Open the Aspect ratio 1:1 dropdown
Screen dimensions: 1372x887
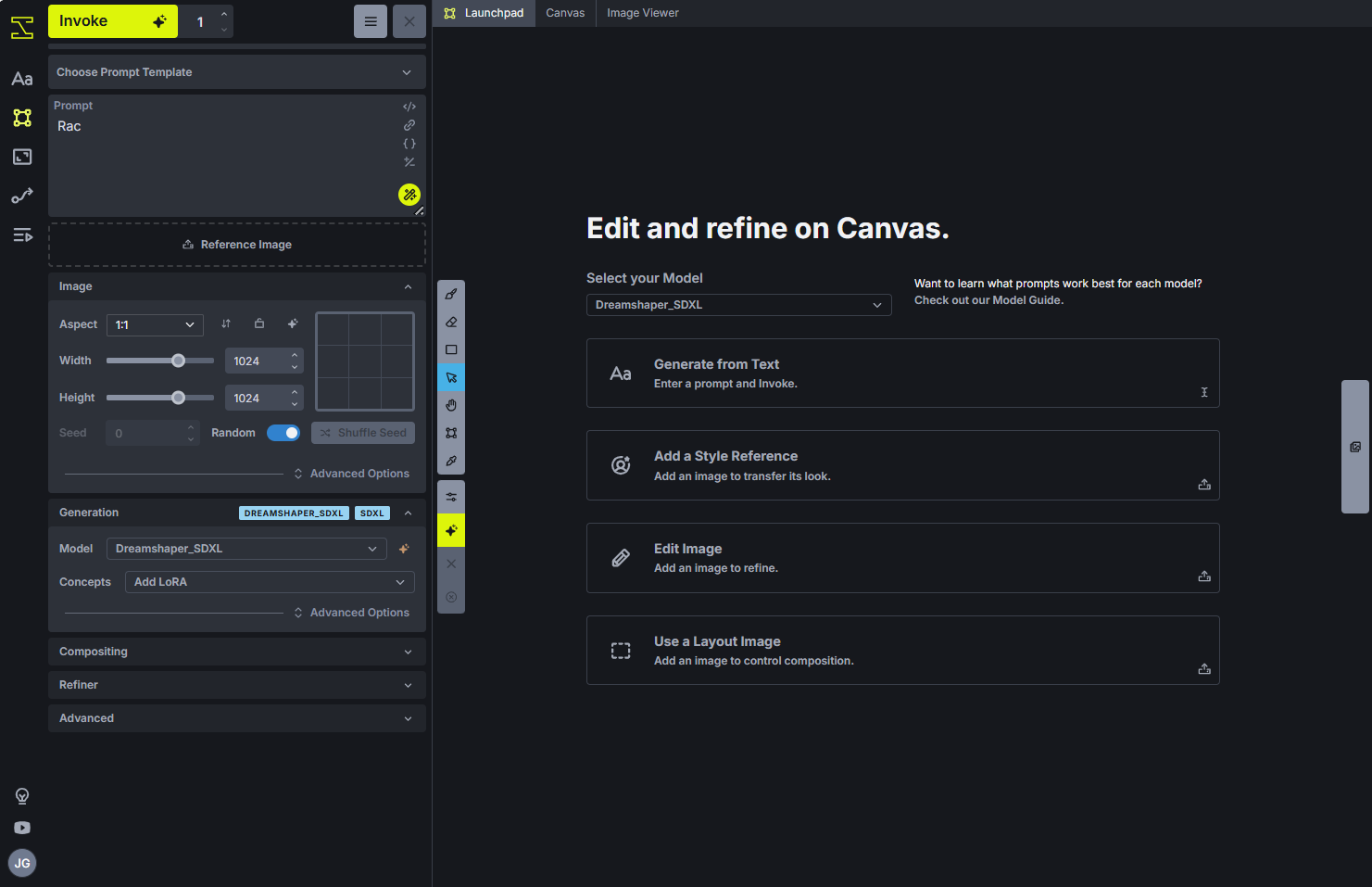click(155, 325)
